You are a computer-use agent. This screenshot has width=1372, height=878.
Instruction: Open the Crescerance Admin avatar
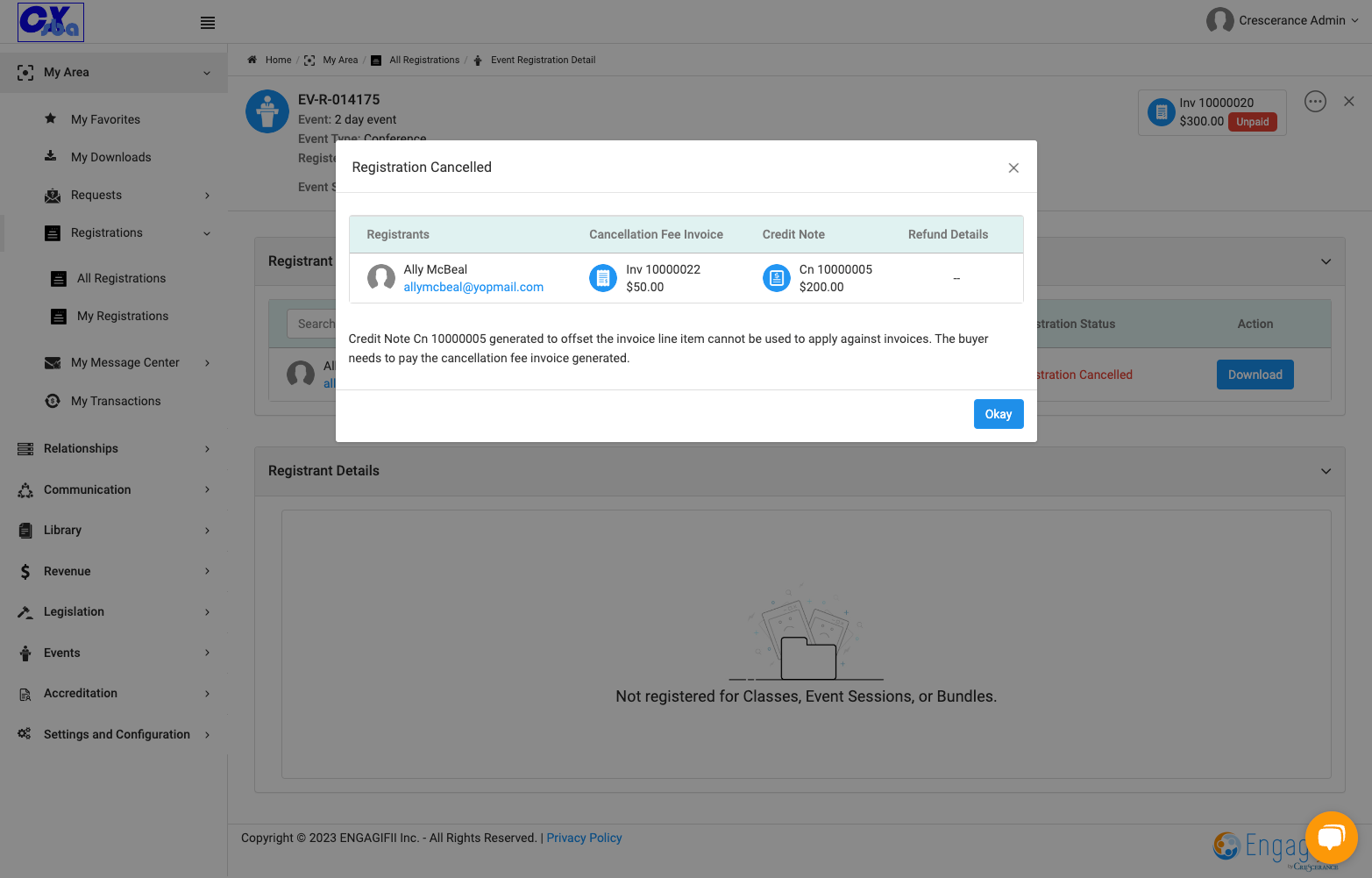(x=1219, y=20)
